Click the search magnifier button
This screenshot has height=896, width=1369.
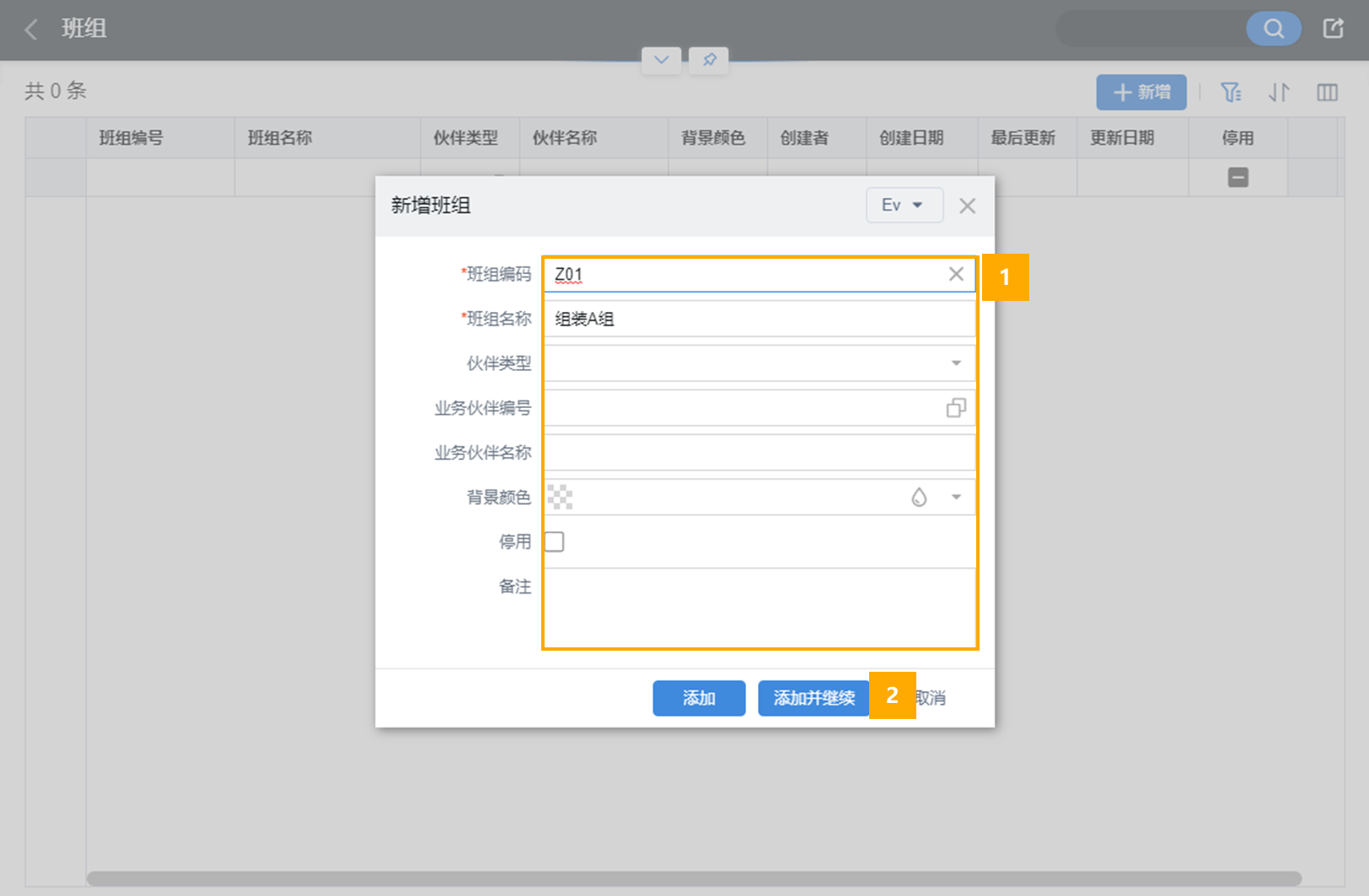(1274, 29)
